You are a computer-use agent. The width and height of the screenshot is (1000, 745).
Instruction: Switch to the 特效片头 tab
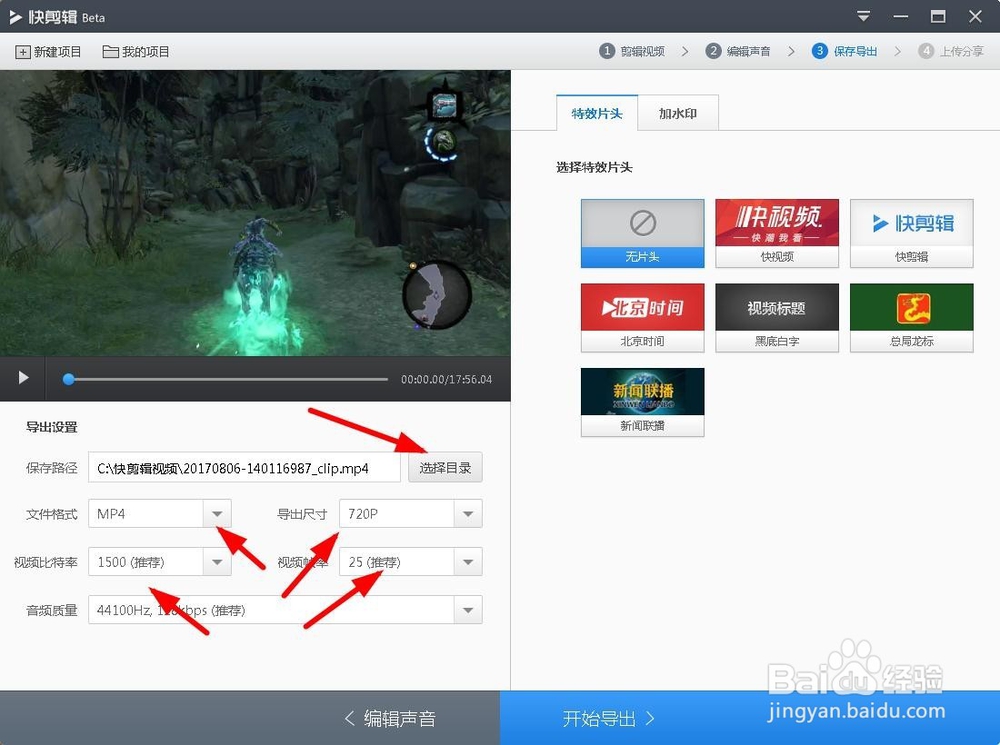tap(597, 113)
